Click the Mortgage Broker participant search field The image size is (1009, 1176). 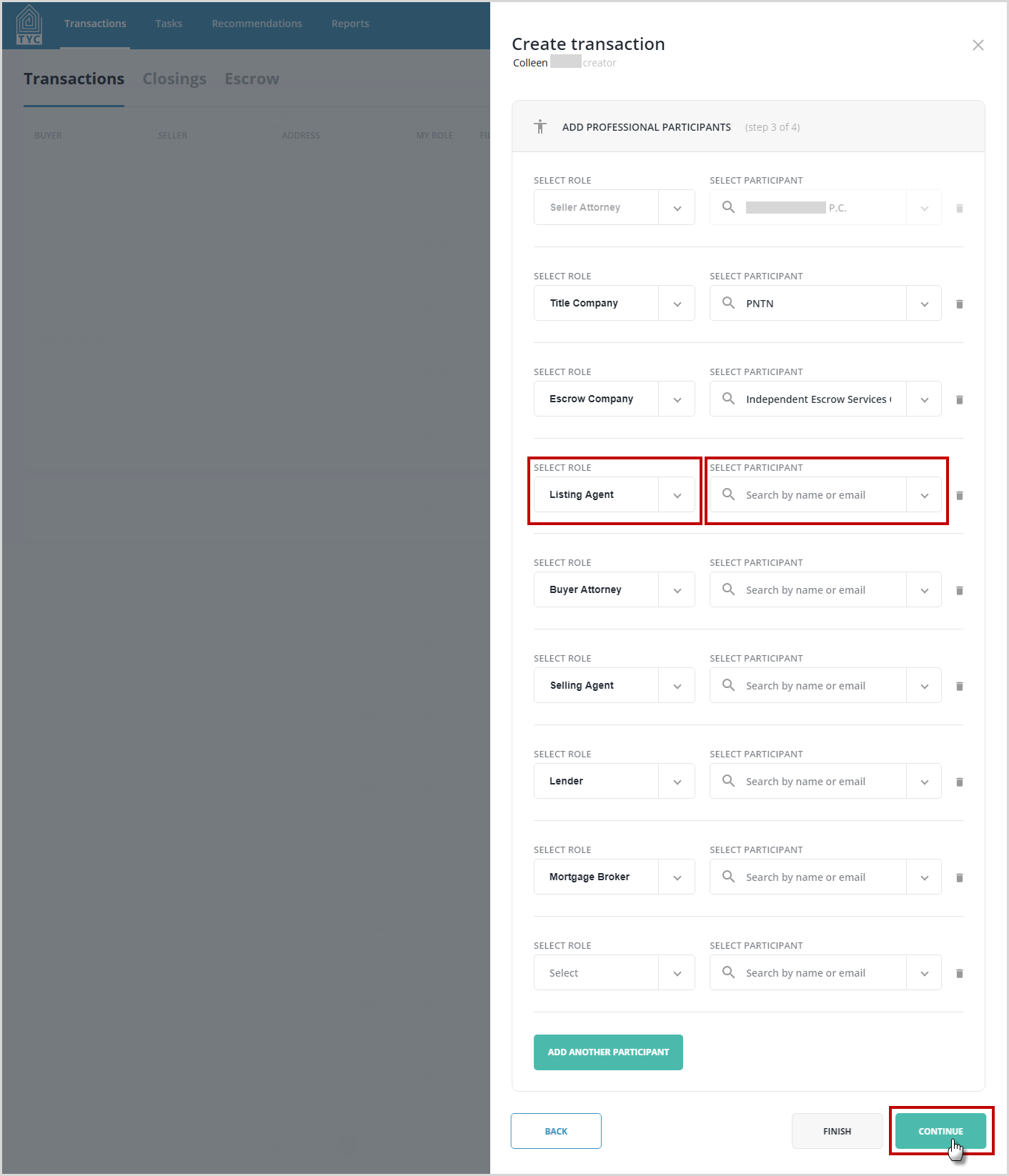coord(825,877)
